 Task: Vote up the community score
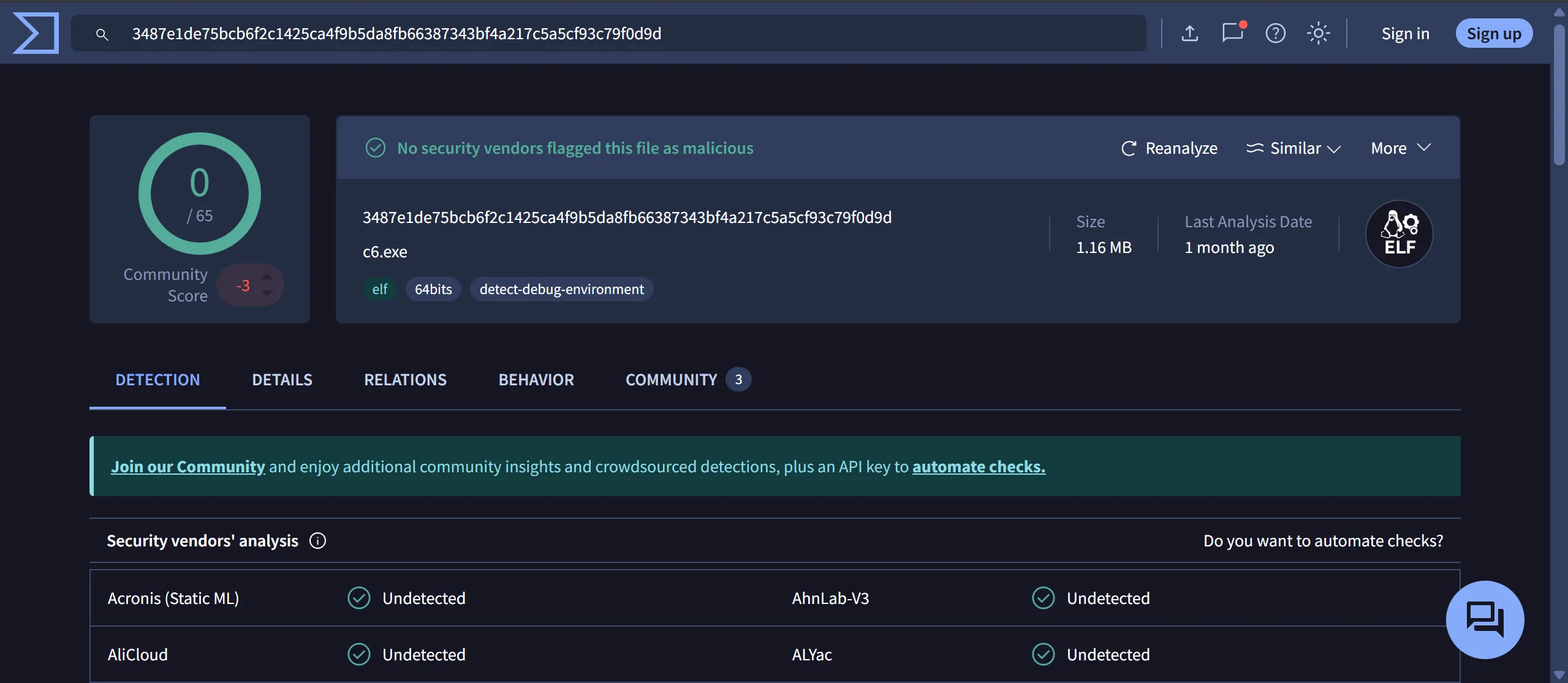[x=267, y=276]
